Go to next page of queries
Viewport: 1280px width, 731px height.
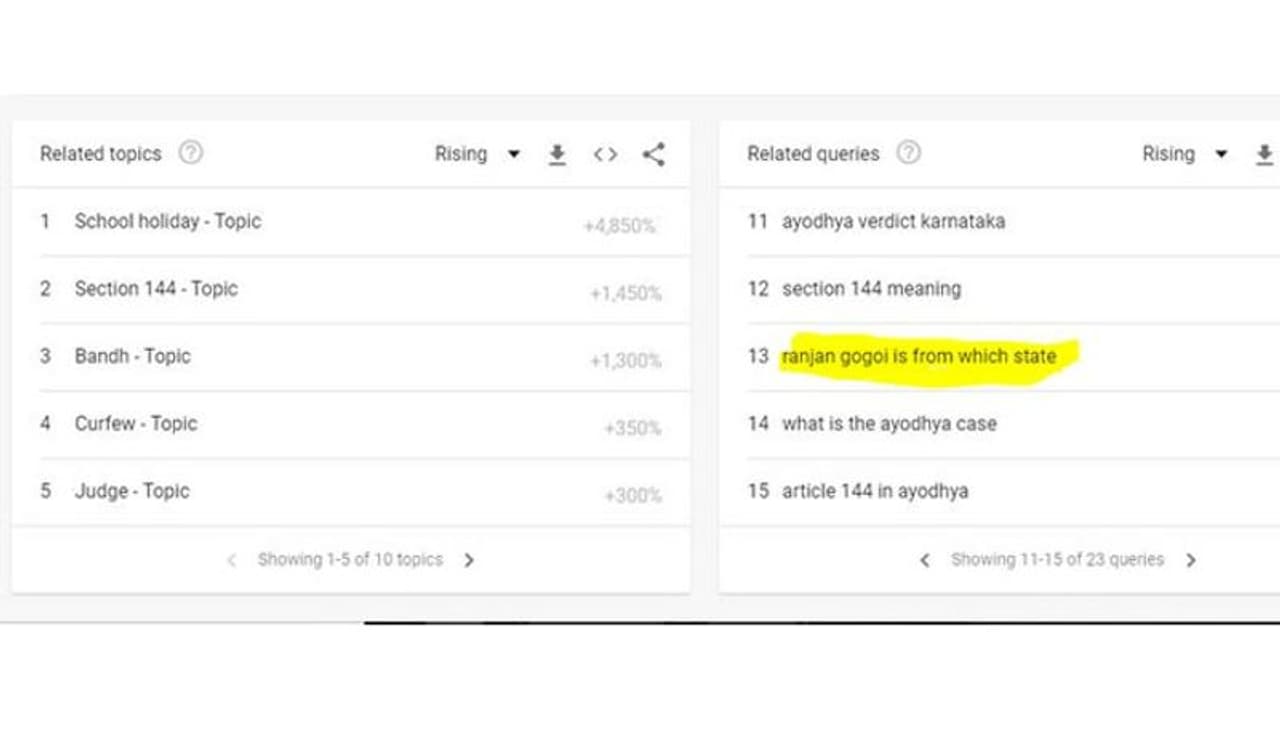(x=1191, y=560)
